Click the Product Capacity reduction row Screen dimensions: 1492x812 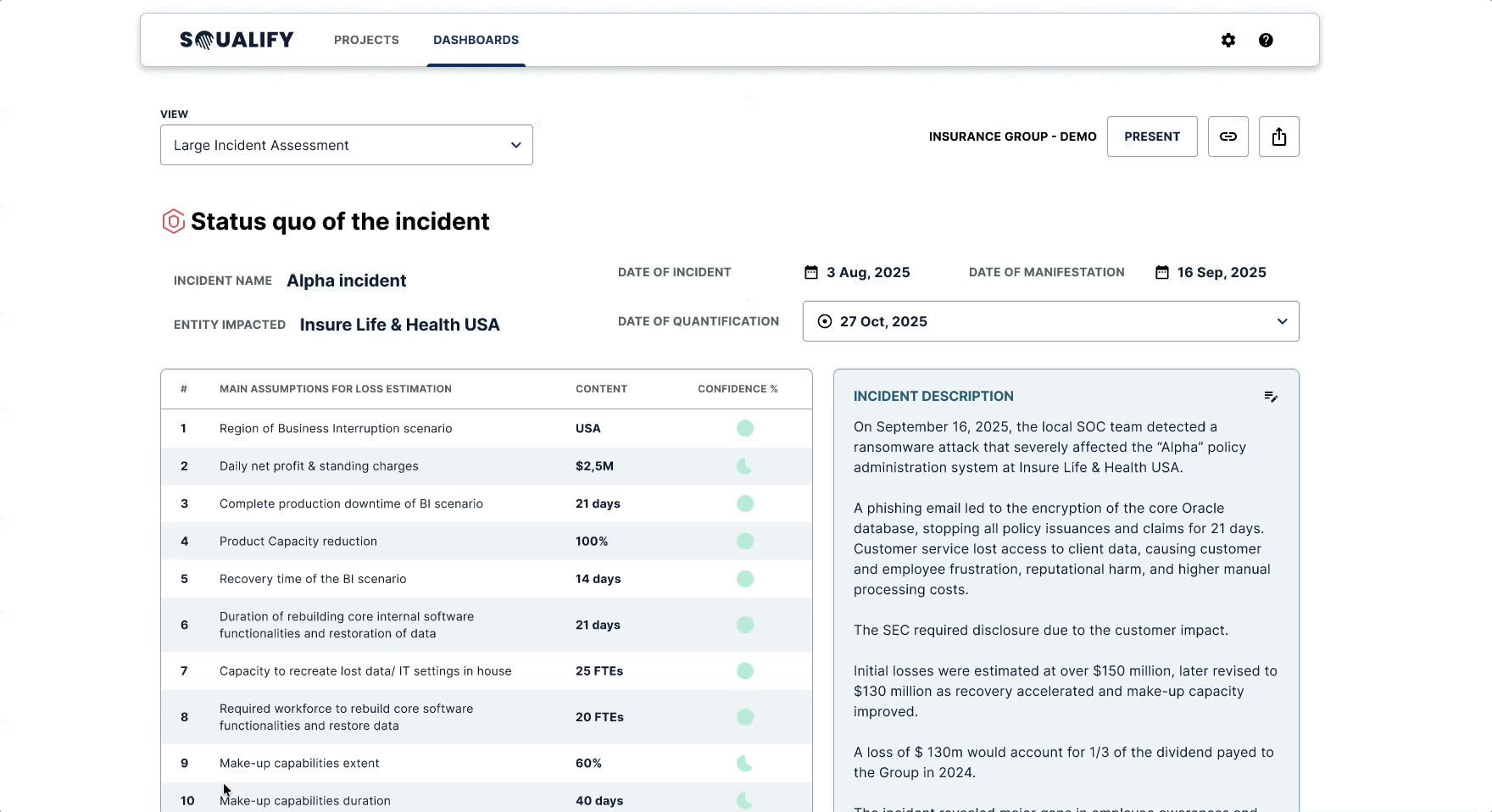pyautogui.click(x=487, y=541)
